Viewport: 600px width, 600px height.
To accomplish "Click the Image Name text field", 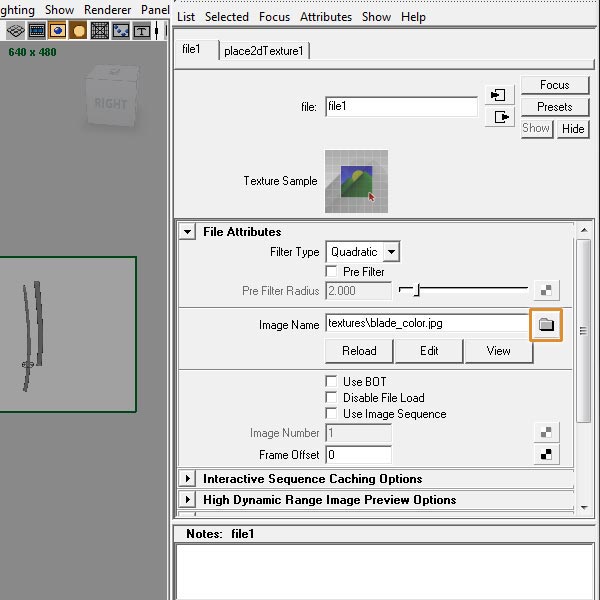I will [x=427, y=323].
